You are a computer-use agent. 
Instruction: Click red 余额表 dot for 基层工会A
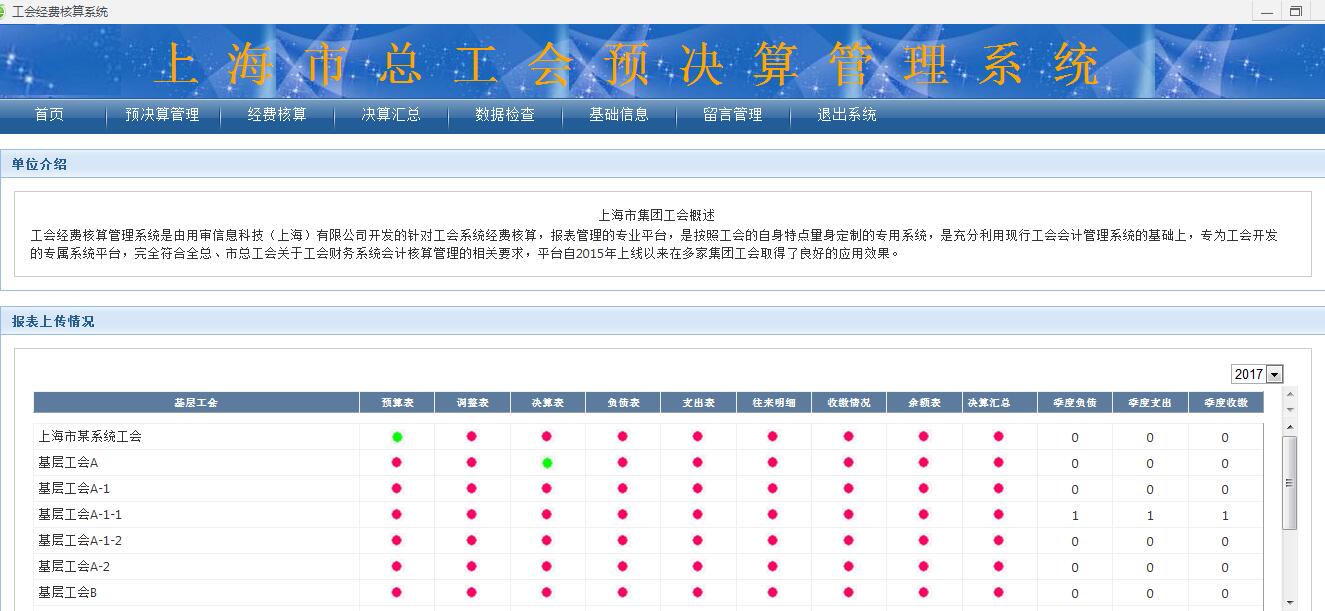(923, 463)
